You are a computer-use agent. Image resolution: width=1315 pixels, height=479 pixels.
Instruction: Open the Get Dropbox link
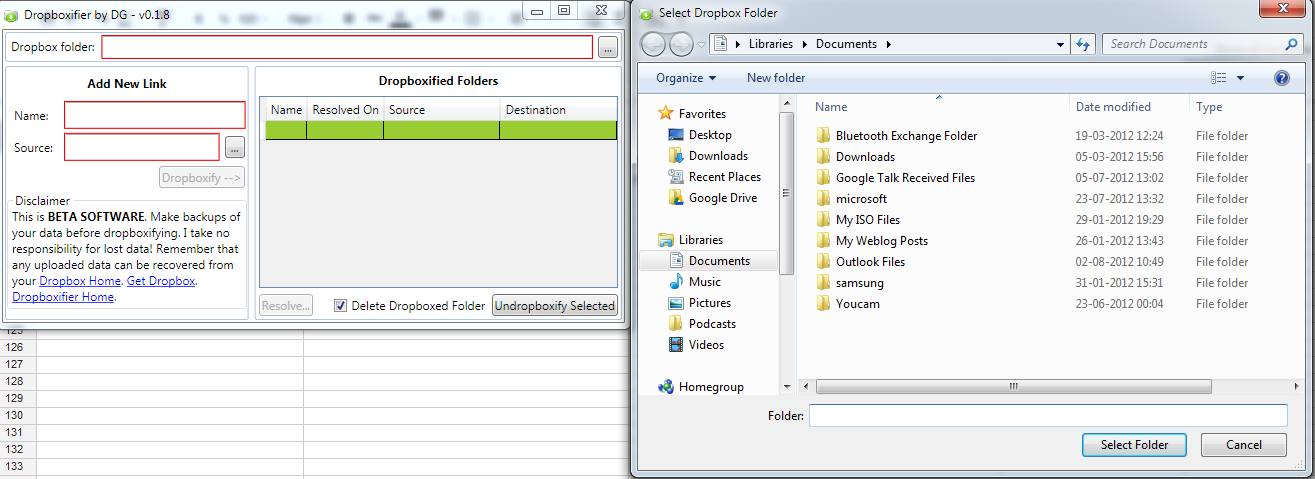pyautogui.click(x=161, y=281)
